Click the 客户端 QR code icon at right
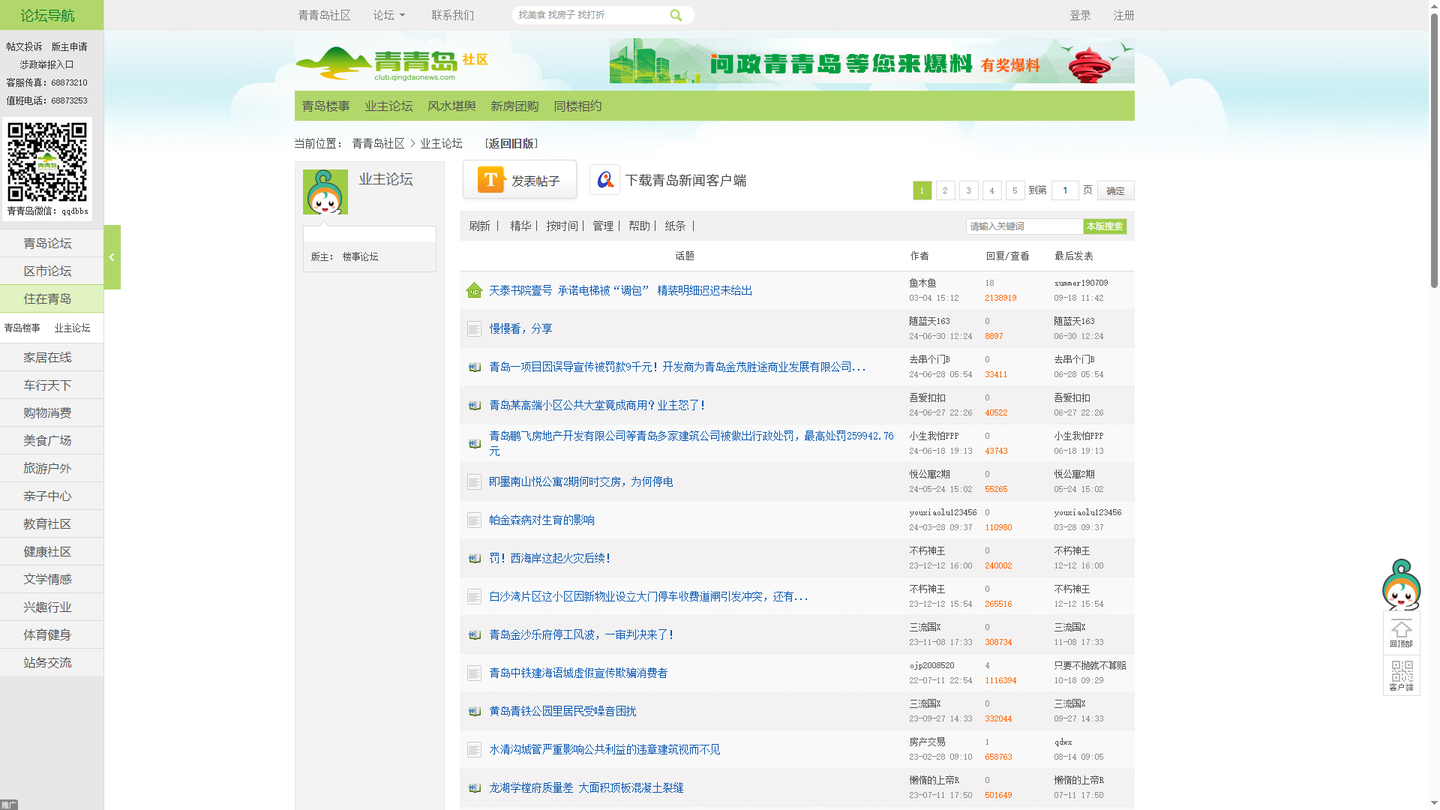This screenshot has height=810, width=1440. click(x=1401, y=675)
